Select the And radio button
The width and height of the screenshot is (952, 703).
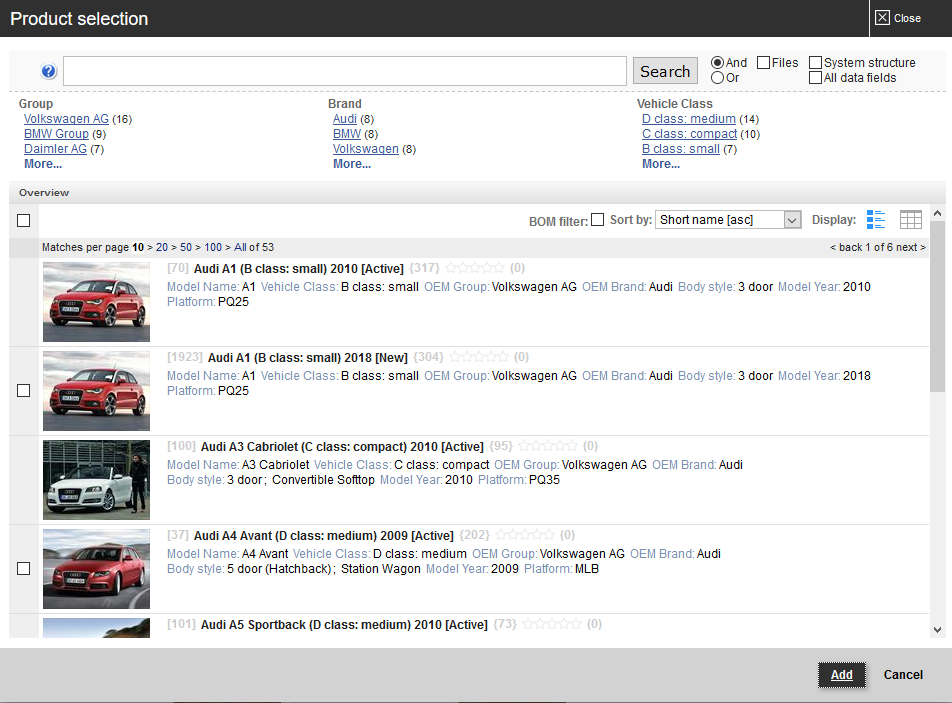pos(717,63)
